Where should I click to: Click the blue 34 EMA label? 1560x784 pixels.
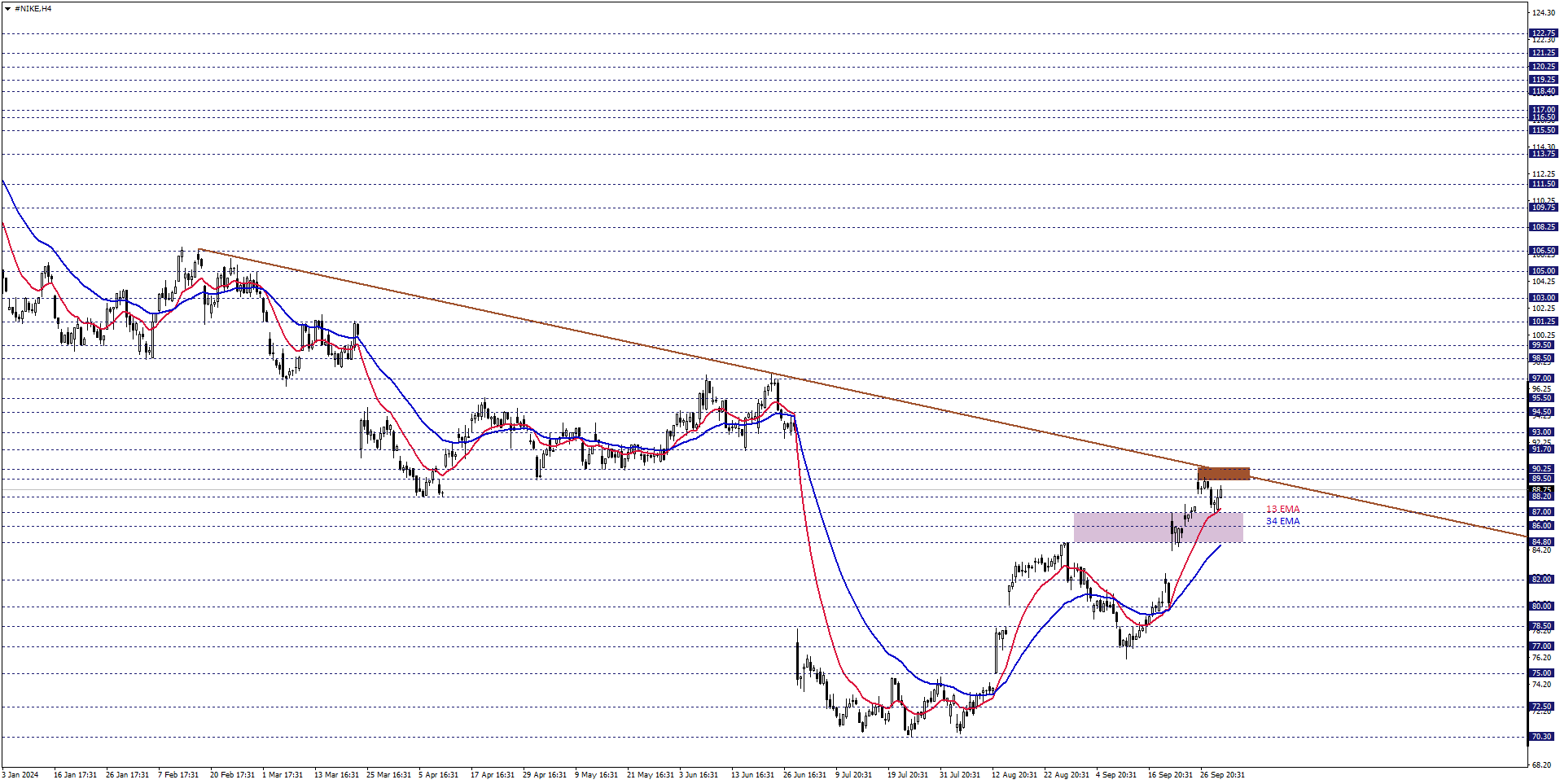(1282, 522)
